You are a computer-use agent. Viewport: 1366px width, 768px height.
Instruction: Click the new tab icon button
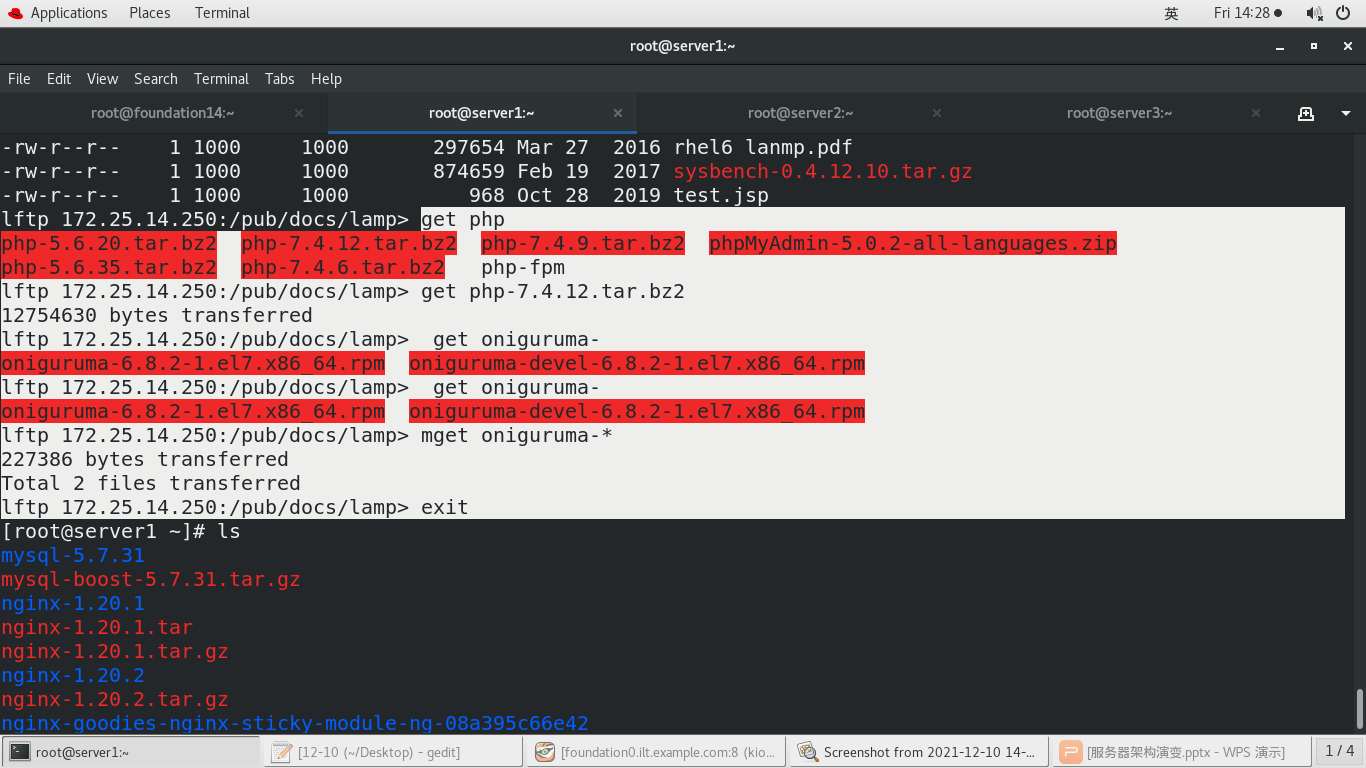[x=1305, y=113]
